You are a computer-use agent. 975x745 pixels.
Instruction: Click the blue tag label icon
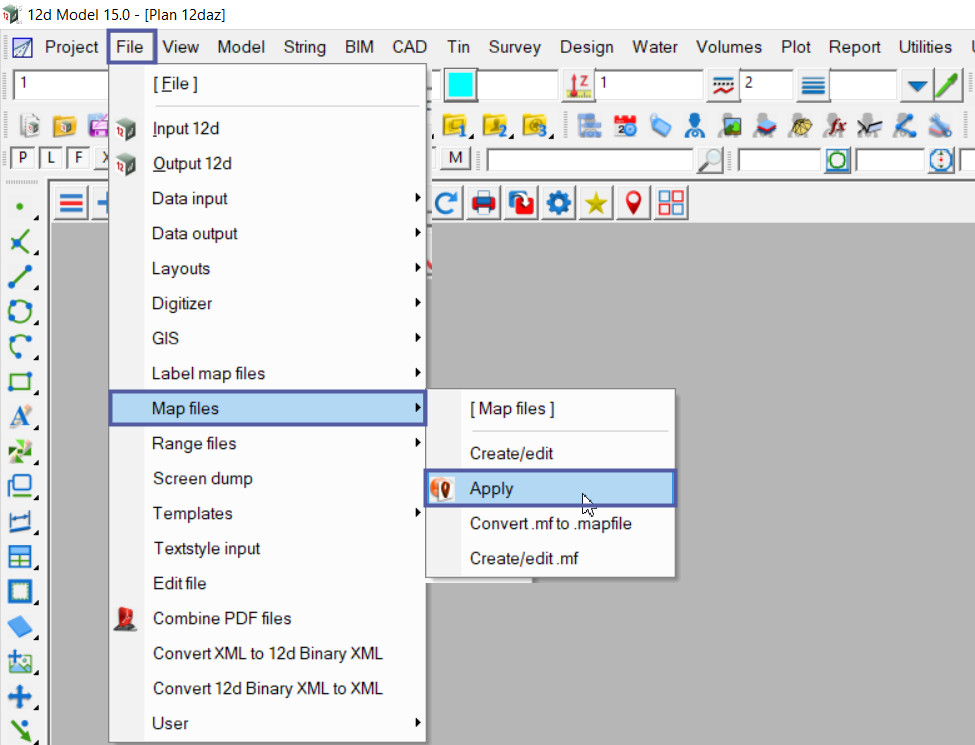[x=660, y=126]
